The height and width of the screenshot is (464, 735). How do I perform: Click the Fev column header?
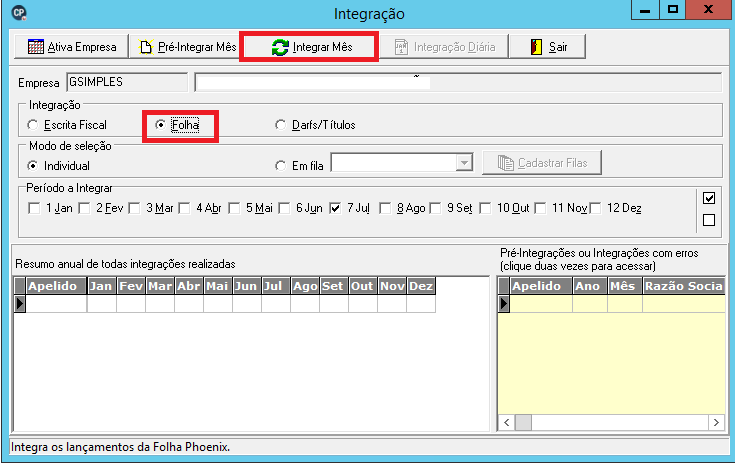[x=131, y=286]
